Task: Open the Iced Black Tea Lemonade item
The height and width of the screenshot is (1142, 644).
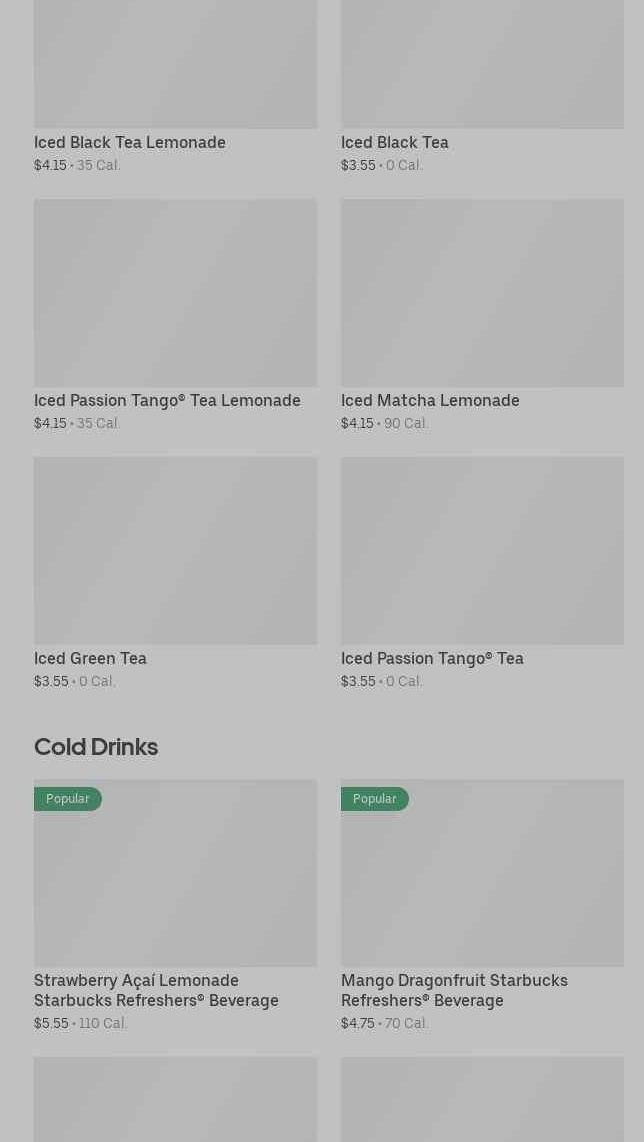Action: coord(130,143)
